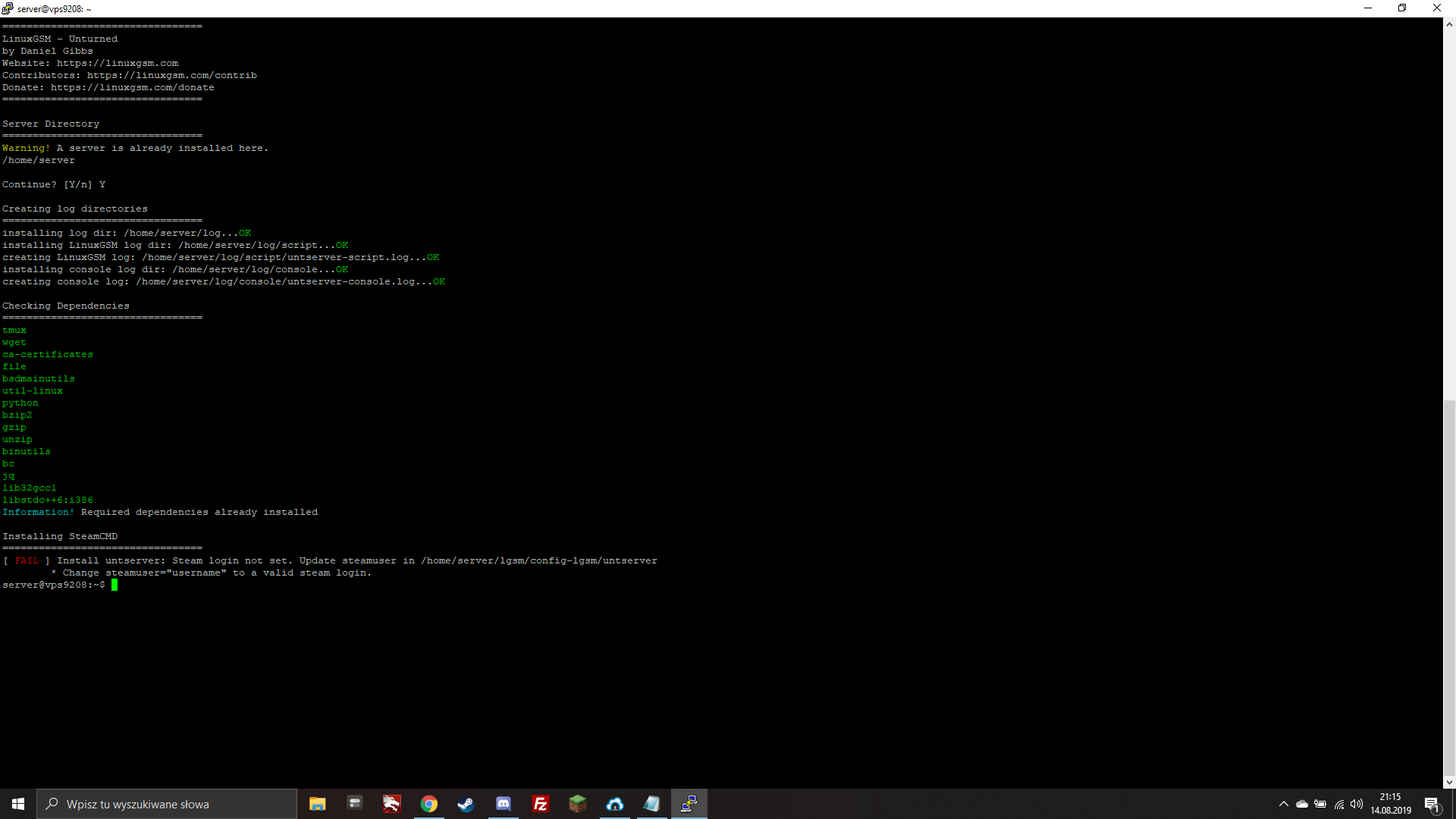The image size is (1456, 819).
Task: Click the OneDrive cloud tray icon
Action: pos(1302,804)
